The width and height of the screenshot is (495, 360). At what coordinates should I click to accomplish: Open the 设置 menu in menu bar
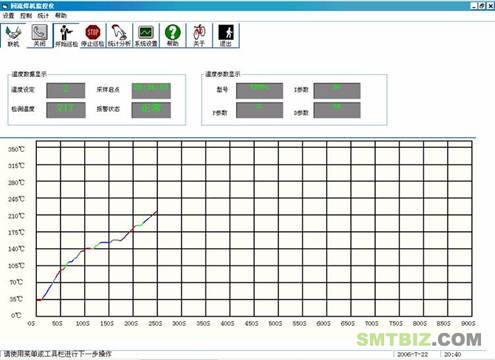click(8, 16)
